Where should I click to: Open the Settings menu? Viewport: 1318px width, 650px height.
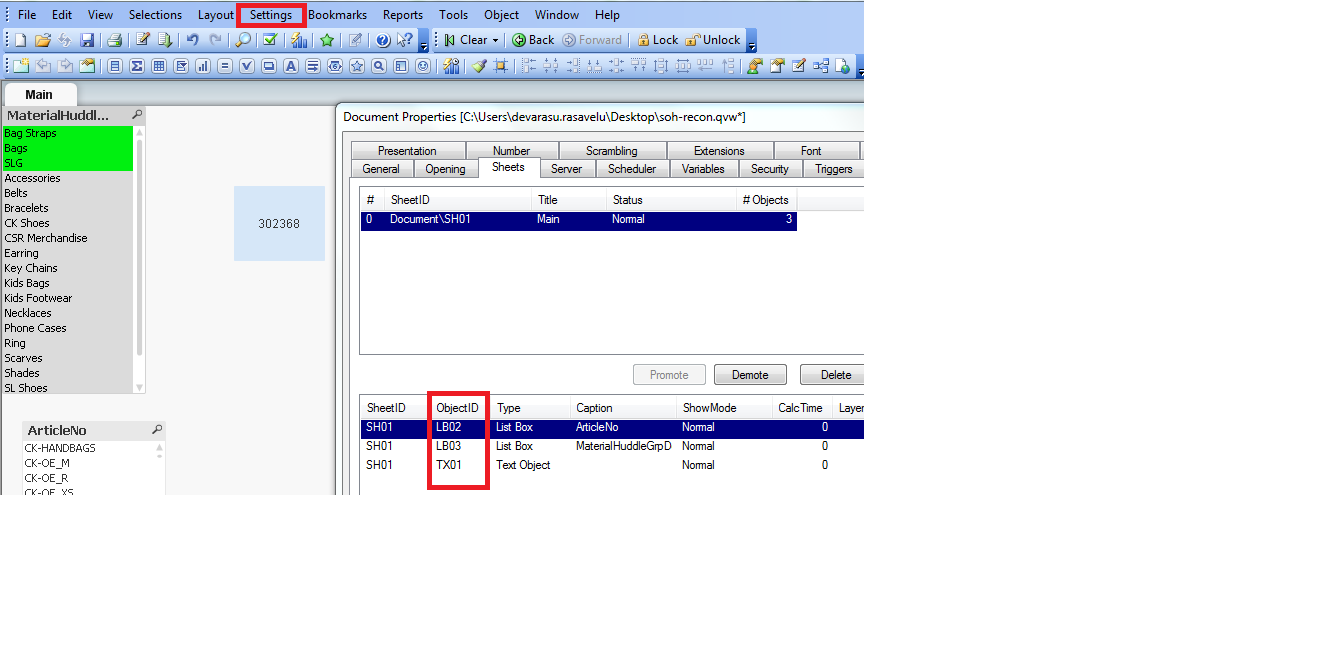point(271,15)
